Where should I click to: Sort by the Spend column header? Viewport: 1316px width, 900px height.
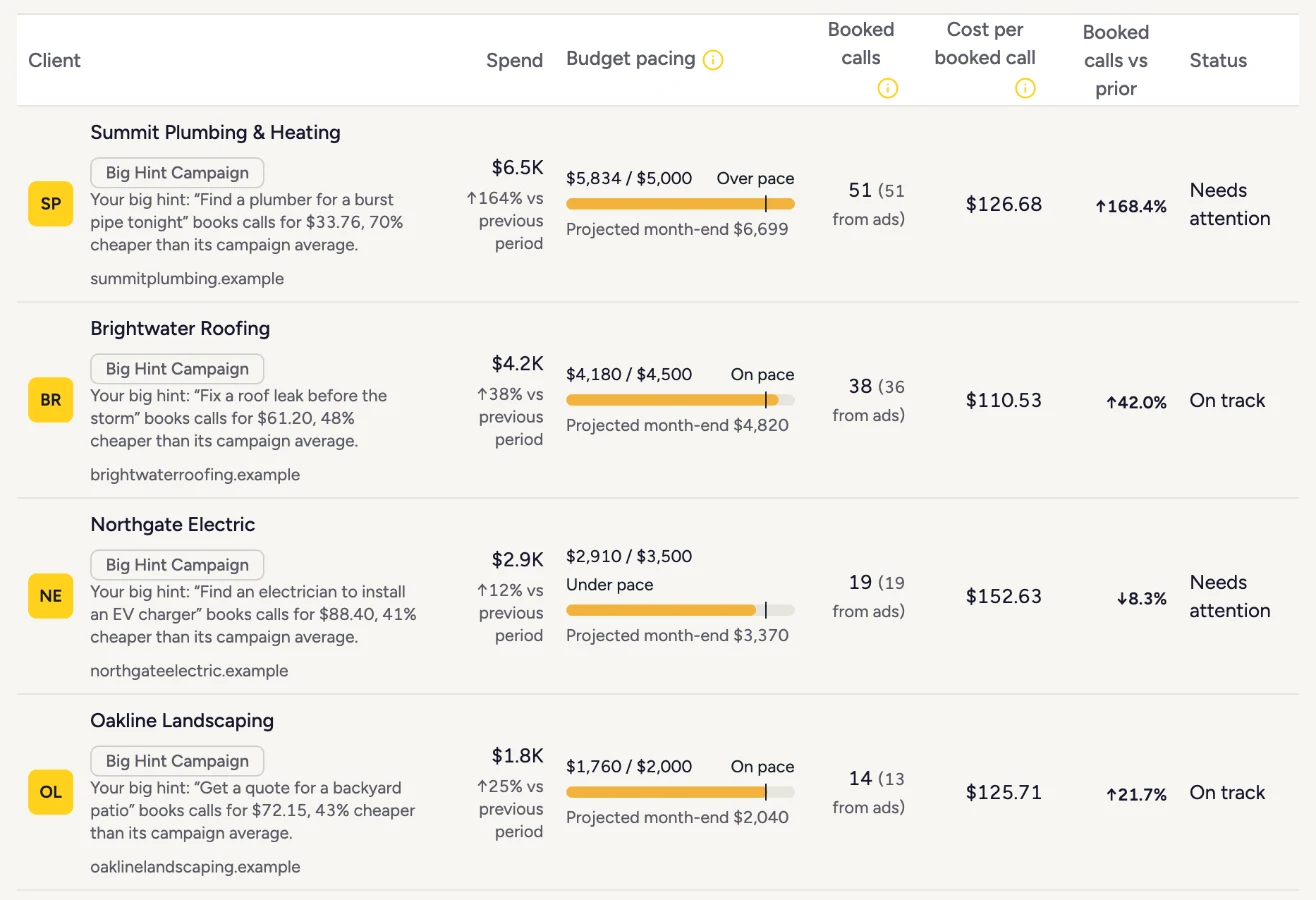pos(514,60)
